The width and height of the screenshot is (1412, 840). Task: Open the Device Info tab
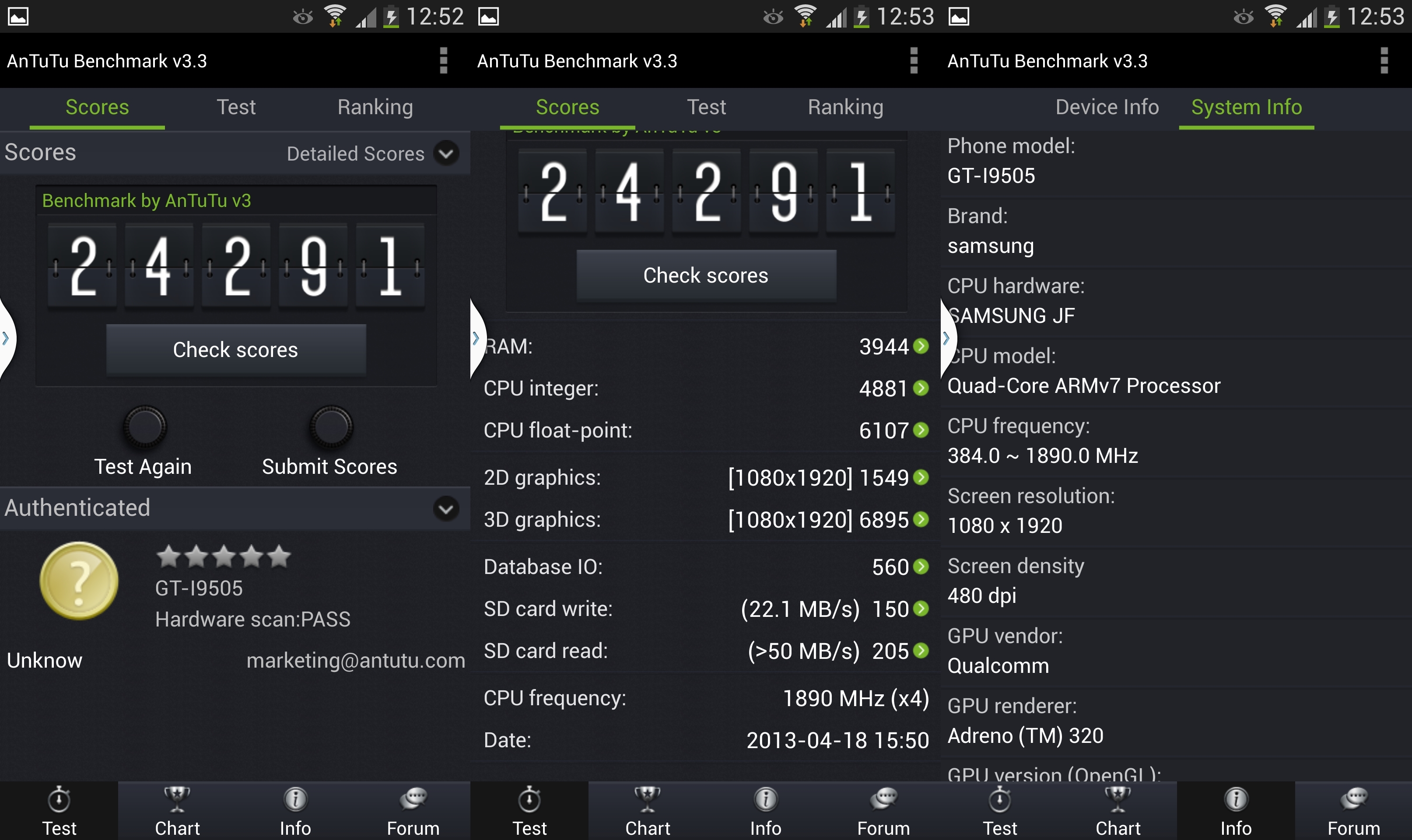click(1107, 107)
